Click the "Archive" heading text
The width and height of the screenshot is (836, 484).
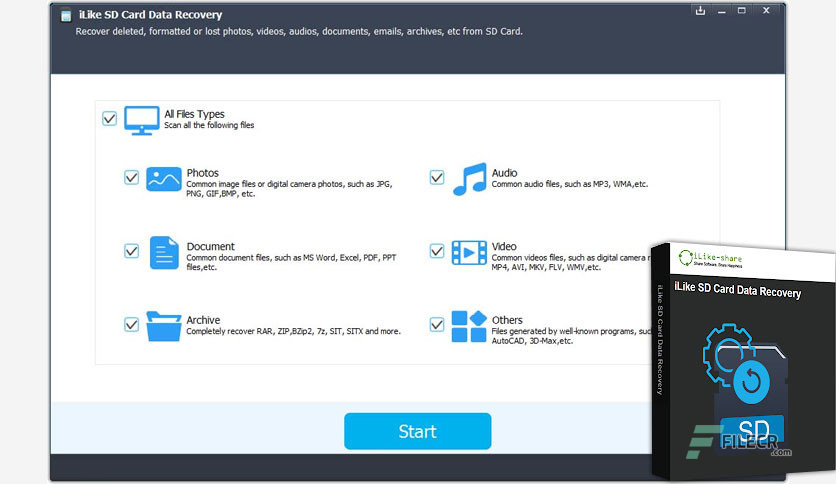(x=203, y=320)
